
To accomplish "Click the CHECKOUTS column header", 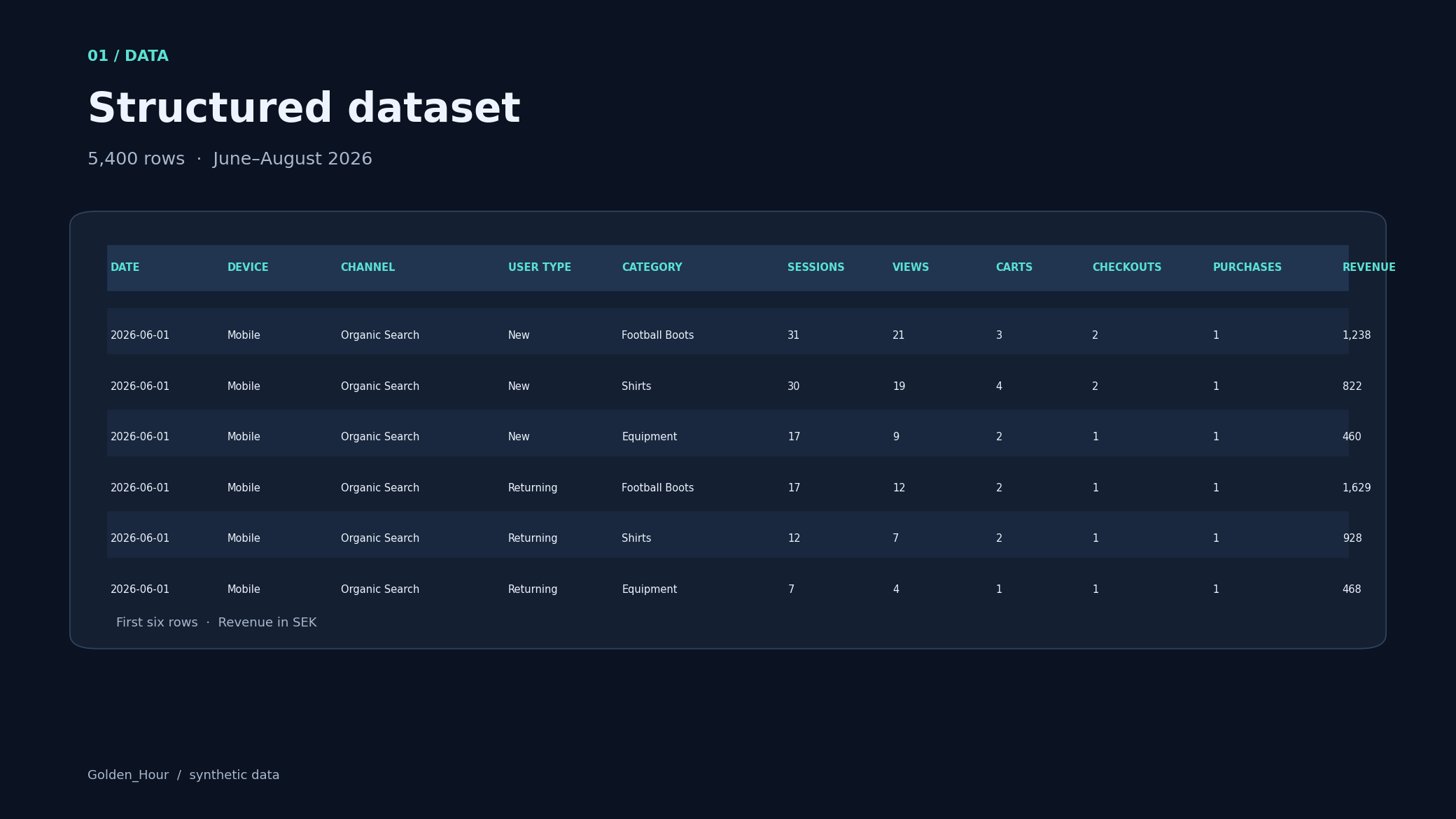I will point(1126,267).
